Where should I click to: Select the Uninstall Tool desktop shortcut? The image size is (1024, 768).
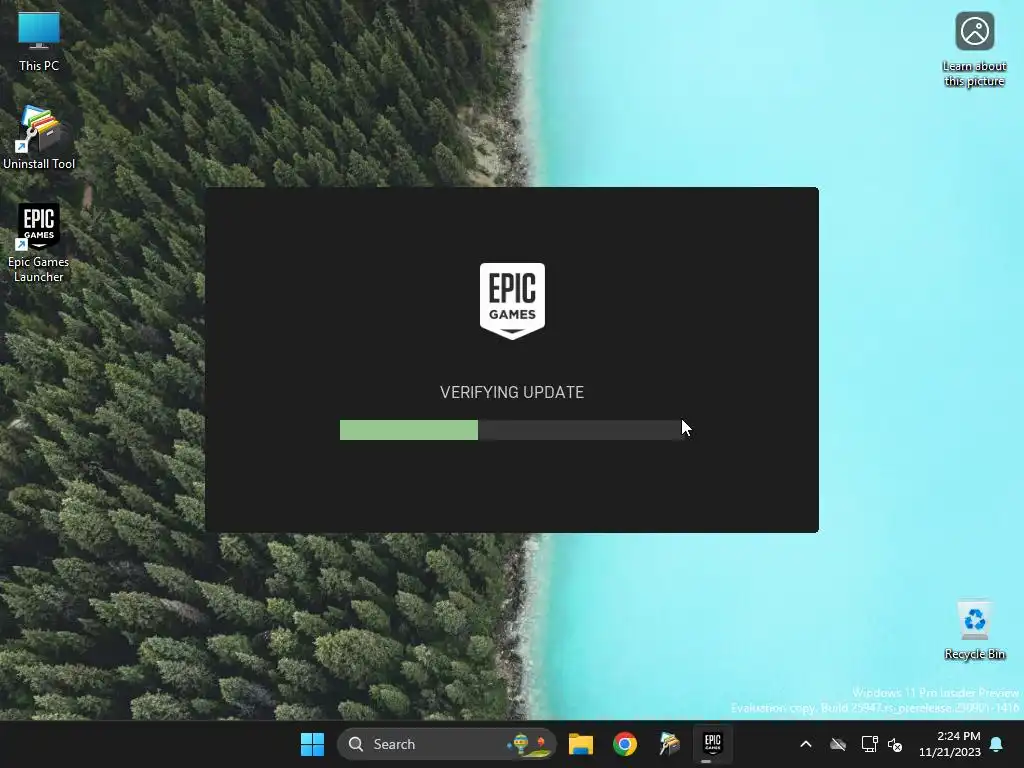click(39, 138)
